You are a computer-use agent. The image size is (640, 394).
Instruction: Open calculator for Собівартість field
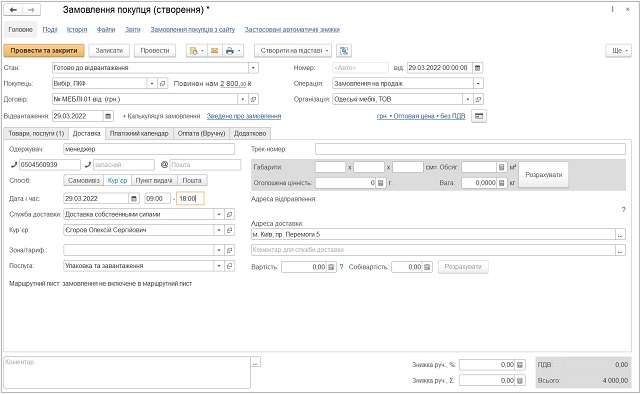pos(427,267)
